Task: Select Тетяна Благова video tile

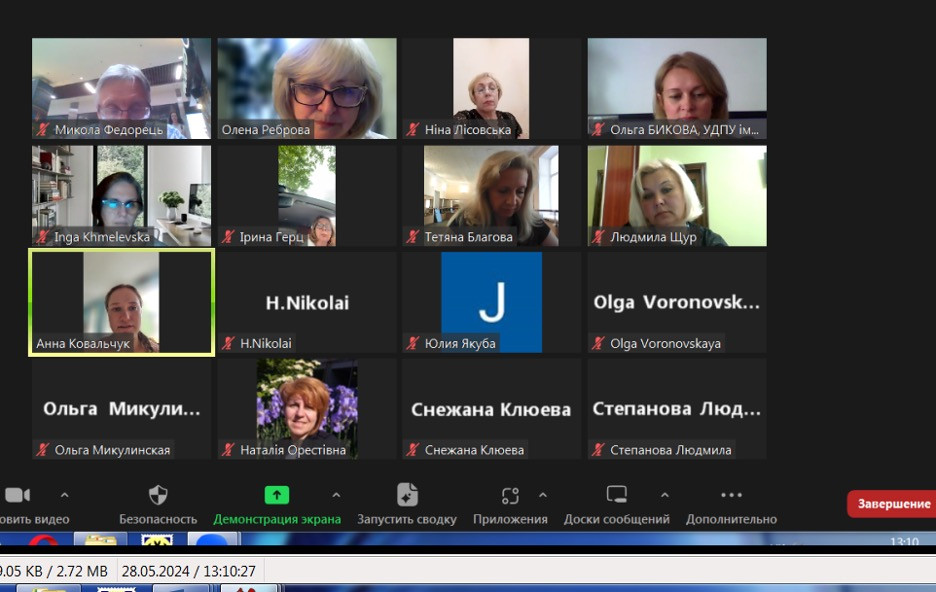Action: pos(492,196)
